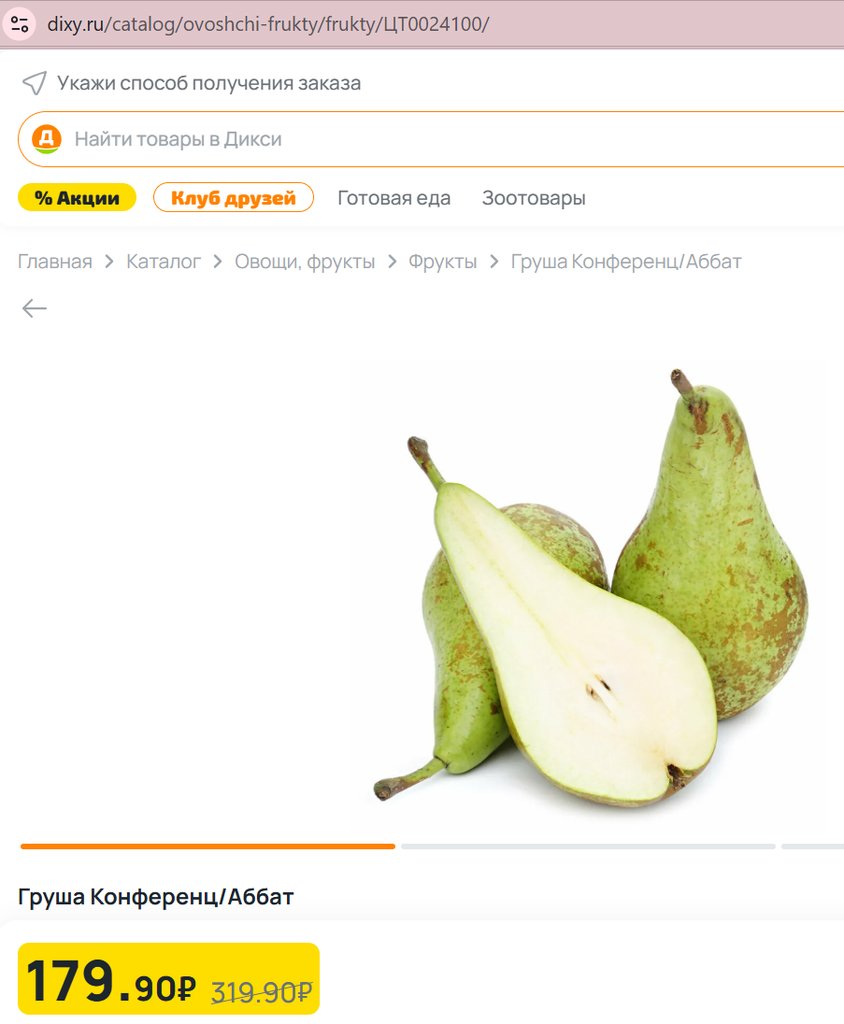This screenshot has width=844, height=1024.
Task: Click the location arrow delivery icon
Action: pyautogui.click(x=34, y=83)
